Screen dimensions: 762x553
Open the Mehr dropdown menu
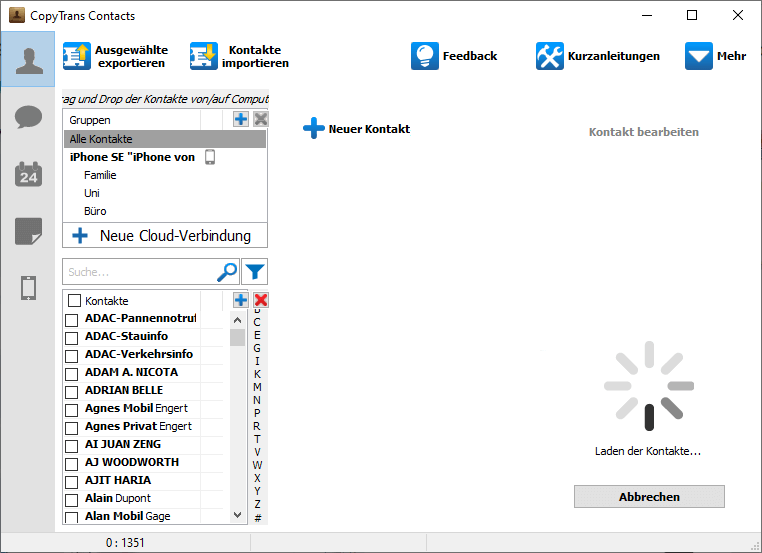[x=715, y=56]
